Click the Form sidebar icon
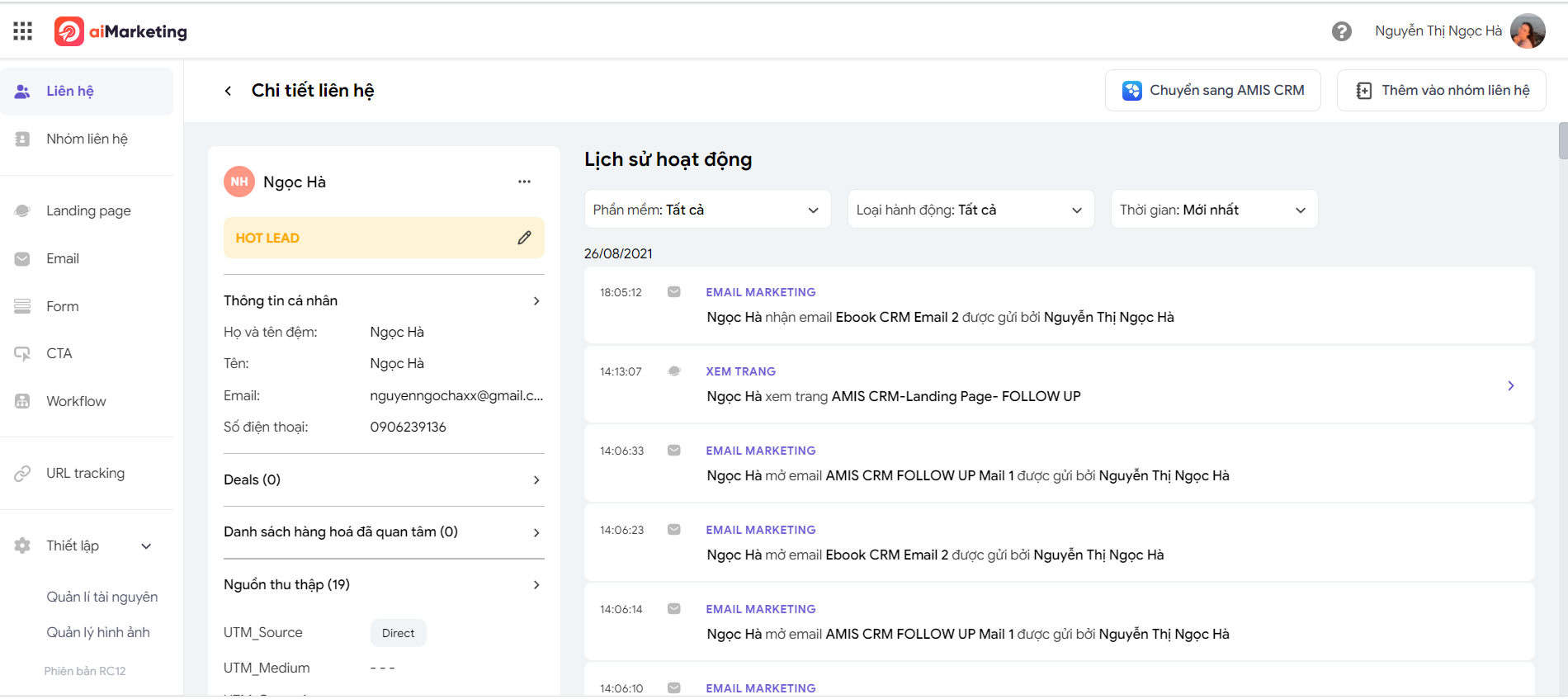 22,306
